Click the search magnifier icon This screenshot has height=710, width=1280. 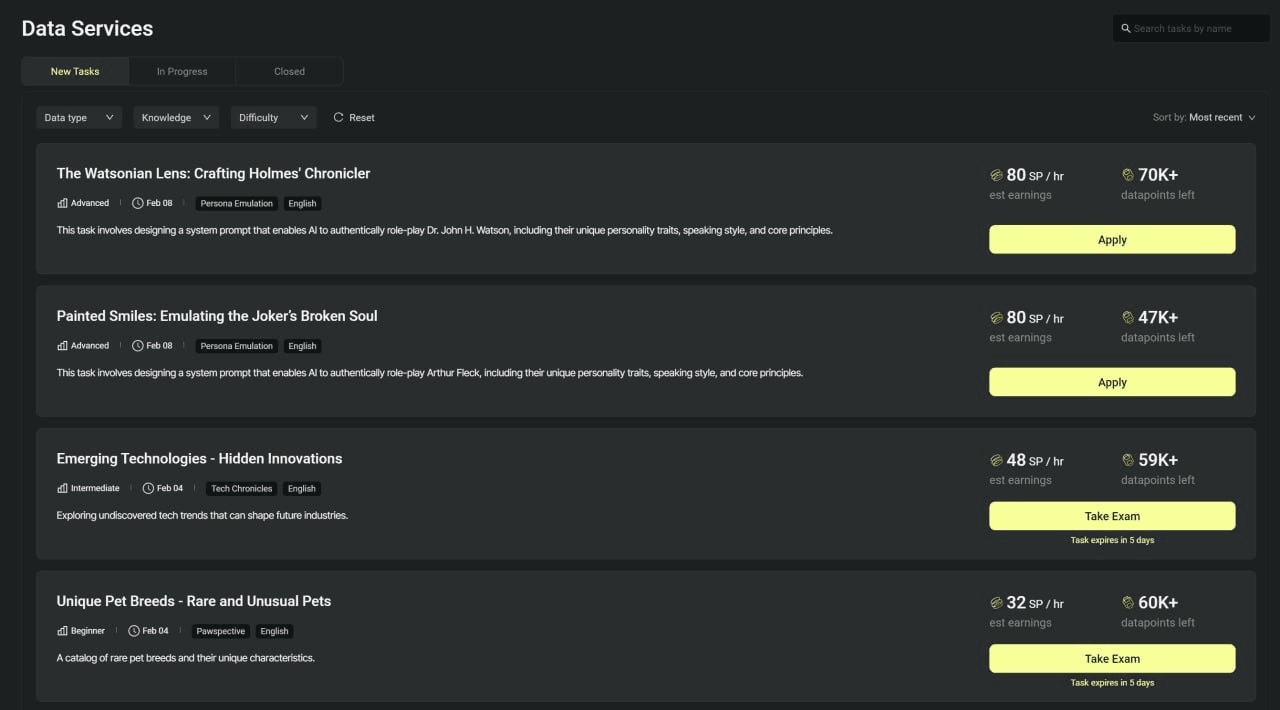(1126, 29)
